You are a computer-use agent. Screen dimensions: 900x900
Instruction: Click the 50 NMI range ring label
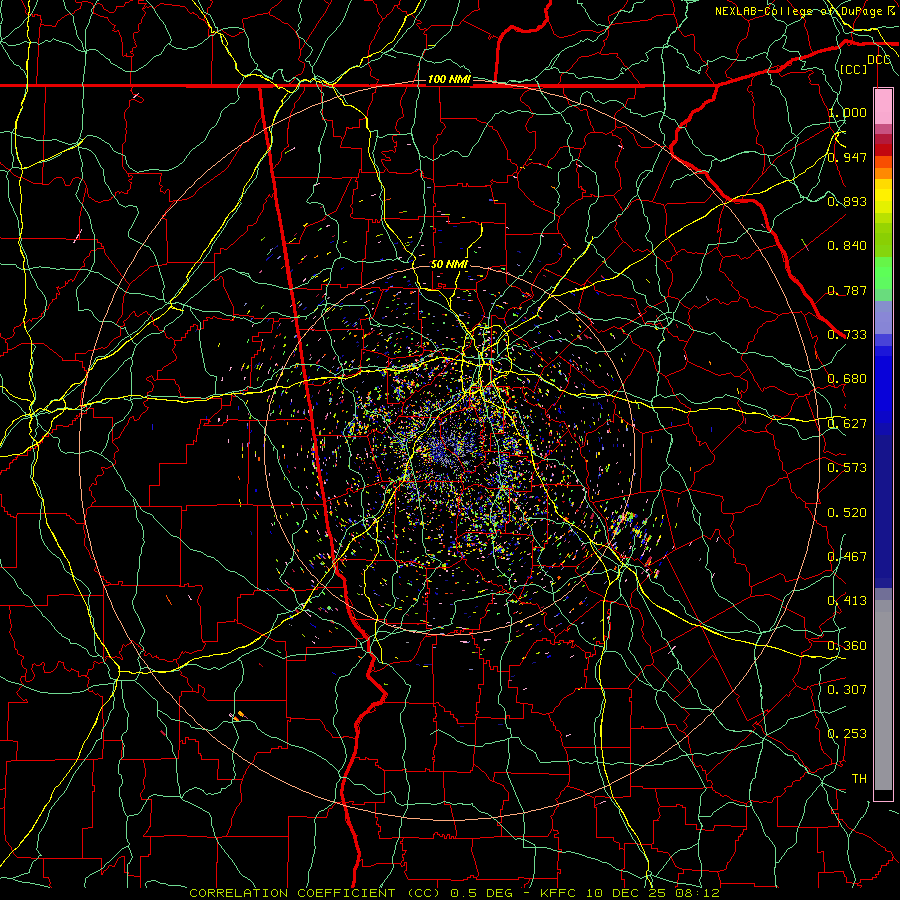pos(449,264)
